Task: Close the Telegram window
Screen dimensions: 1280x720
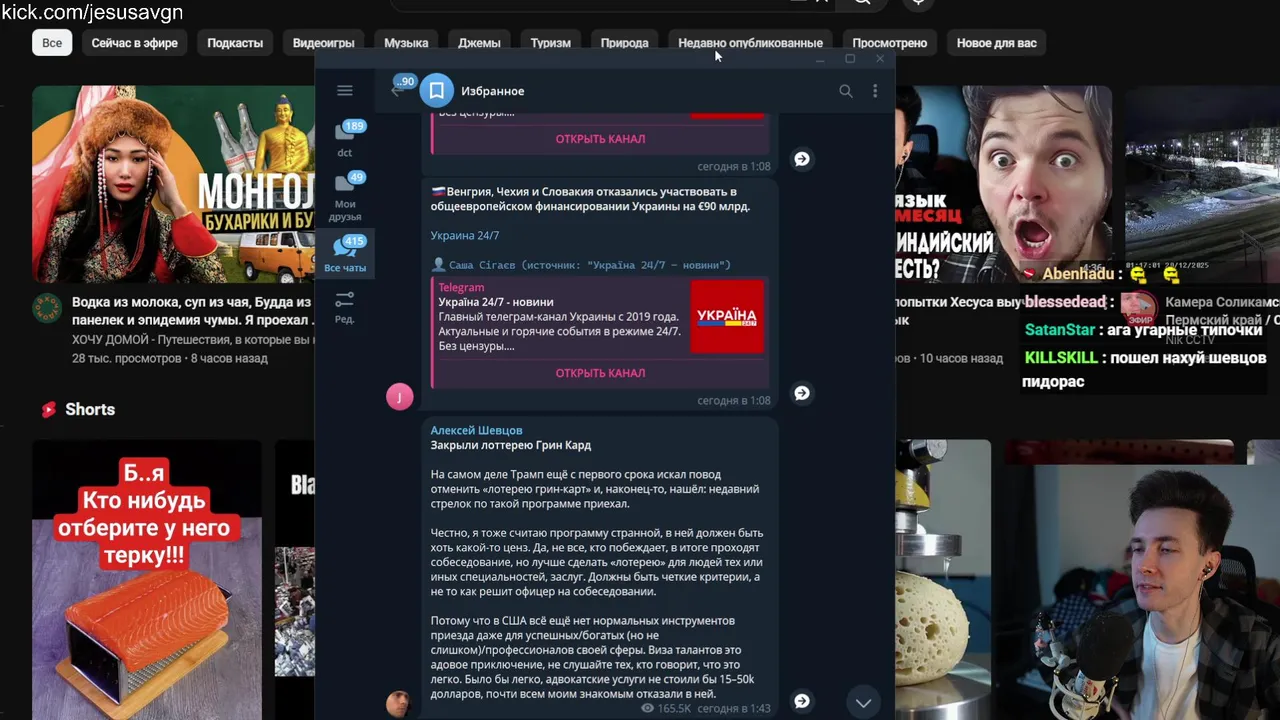Action: point(880,59)
